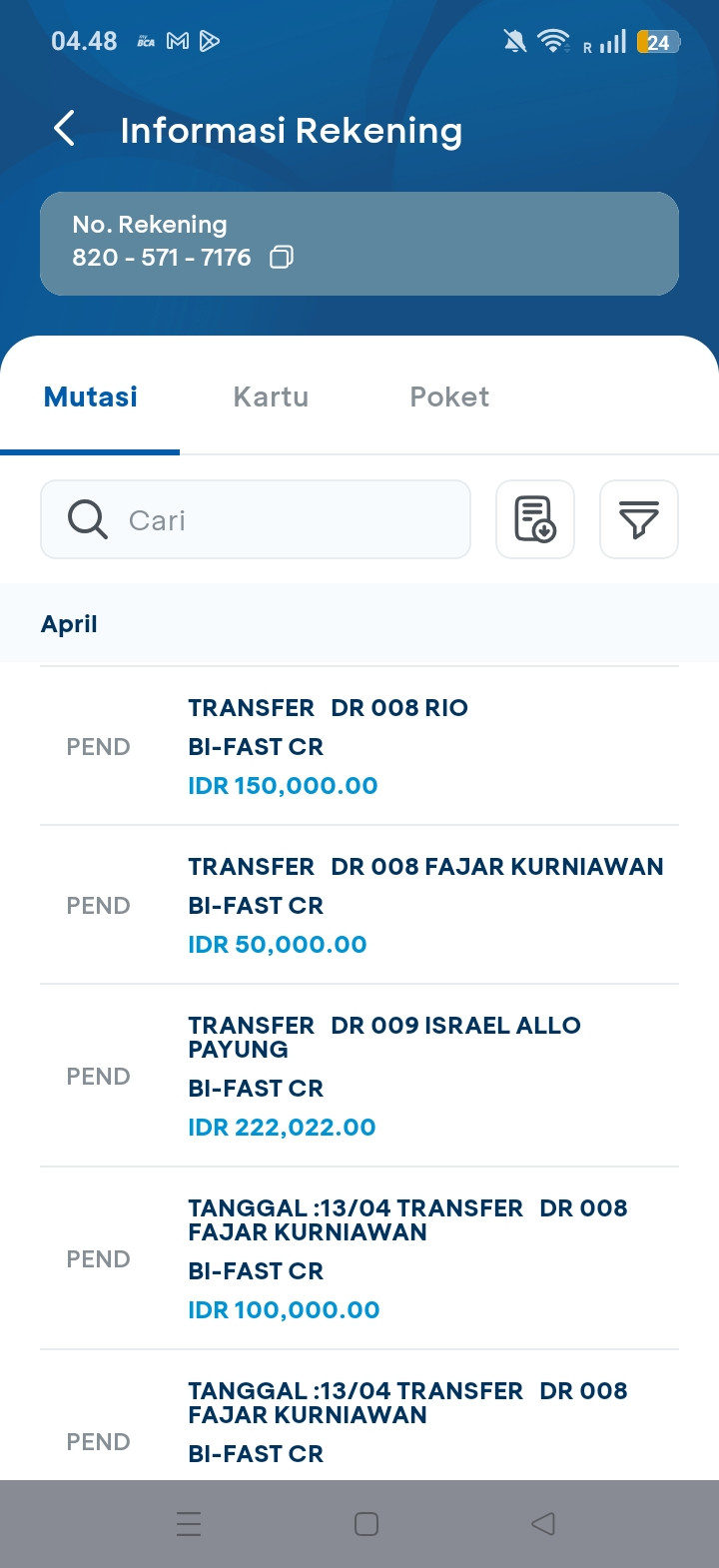
Task: Open the IDR 150,000.00 transfer from RIO
Action: point(359,746)
